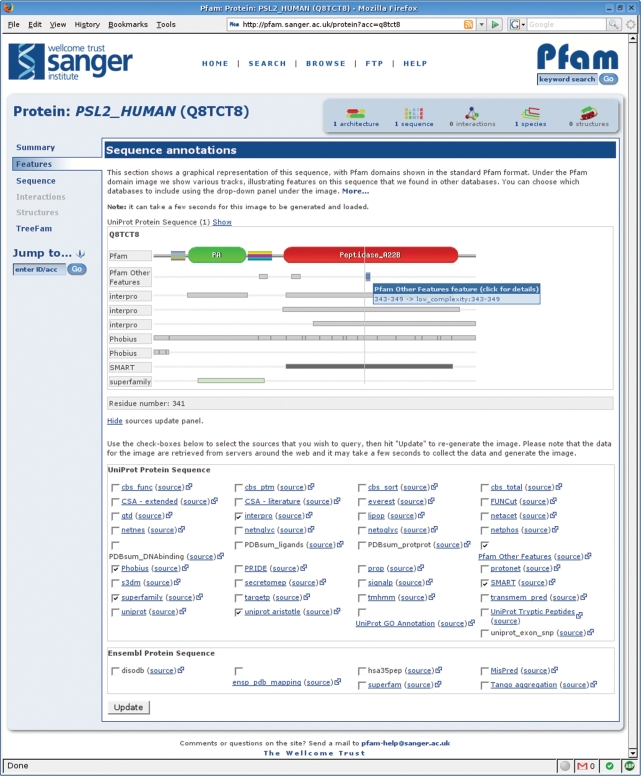
Task: Enable the cbs_func checkbox
Action: coord(115,487)
